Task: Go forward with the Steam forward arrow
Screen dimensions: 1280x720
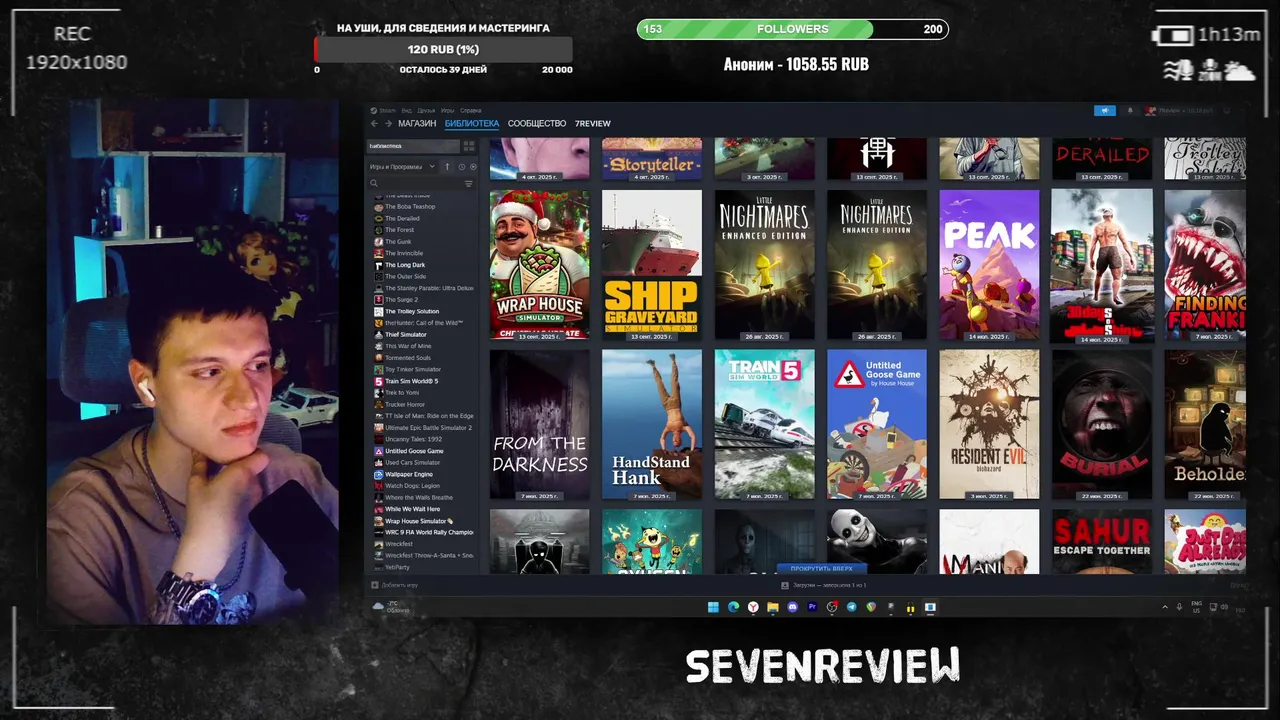Action: point(388,124)
